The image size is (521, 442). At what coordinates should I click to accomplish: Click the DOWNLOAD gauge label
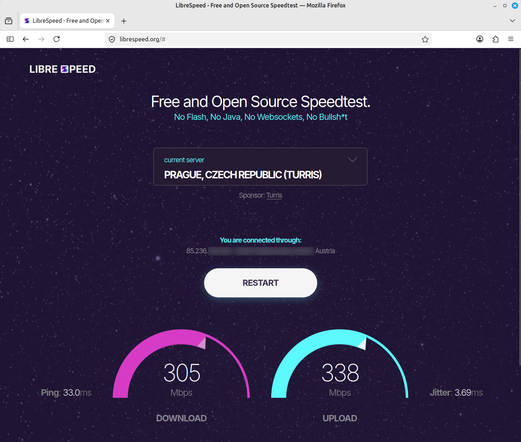pyautogui.click(x=181, y=418)
